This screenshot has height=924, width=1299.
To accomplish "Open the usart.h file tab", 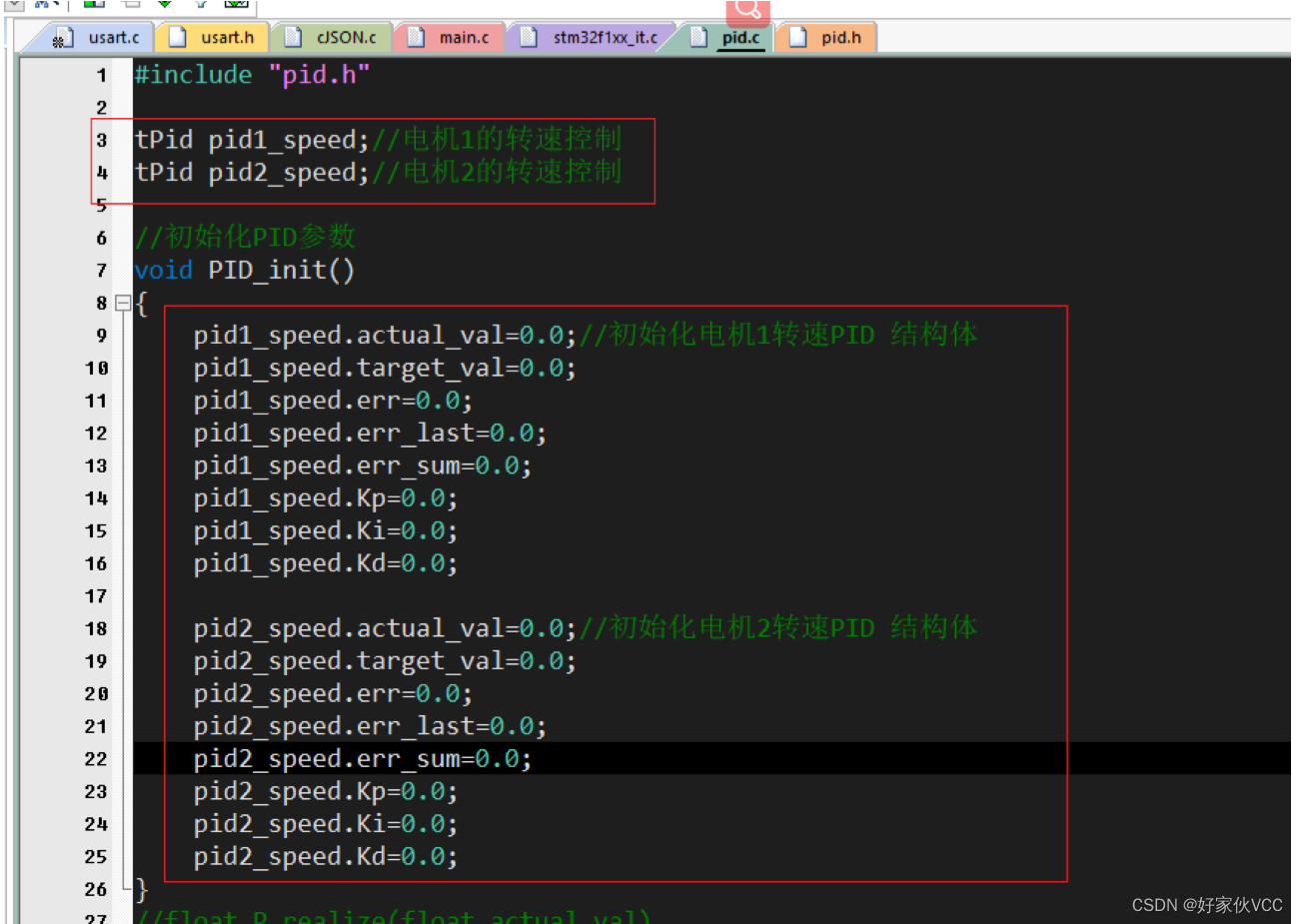I will [213, 38].
